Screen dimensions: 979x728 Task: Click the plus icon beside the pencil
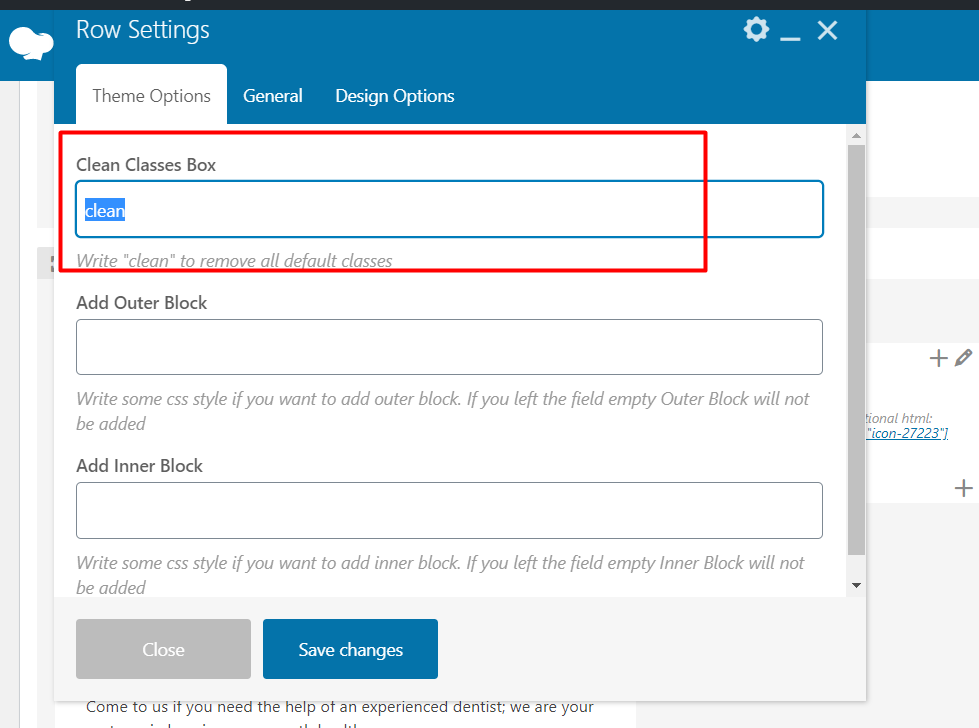[x=938, y=358]
